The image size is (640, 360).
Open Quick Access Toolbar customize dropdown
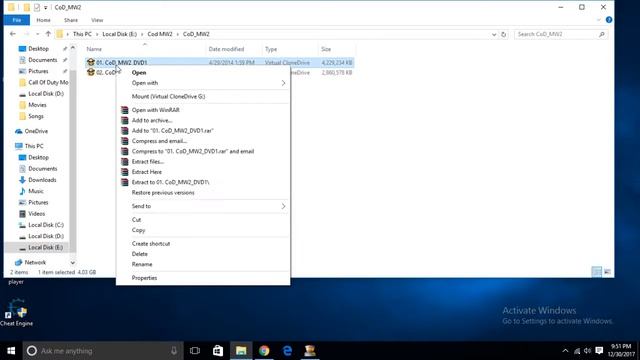pyautogui.click(x=46, y=7)
